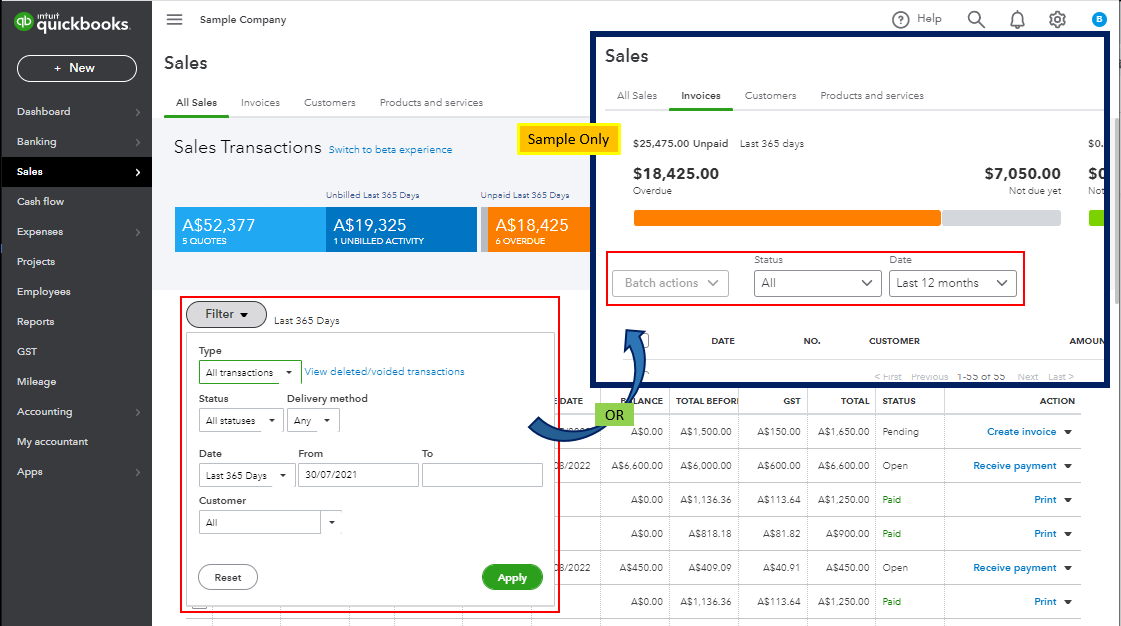Viewport: 1121px width, 626px height.
Task: Click Print for the A$900.00 row
Action: click(x=1045, y=534)
